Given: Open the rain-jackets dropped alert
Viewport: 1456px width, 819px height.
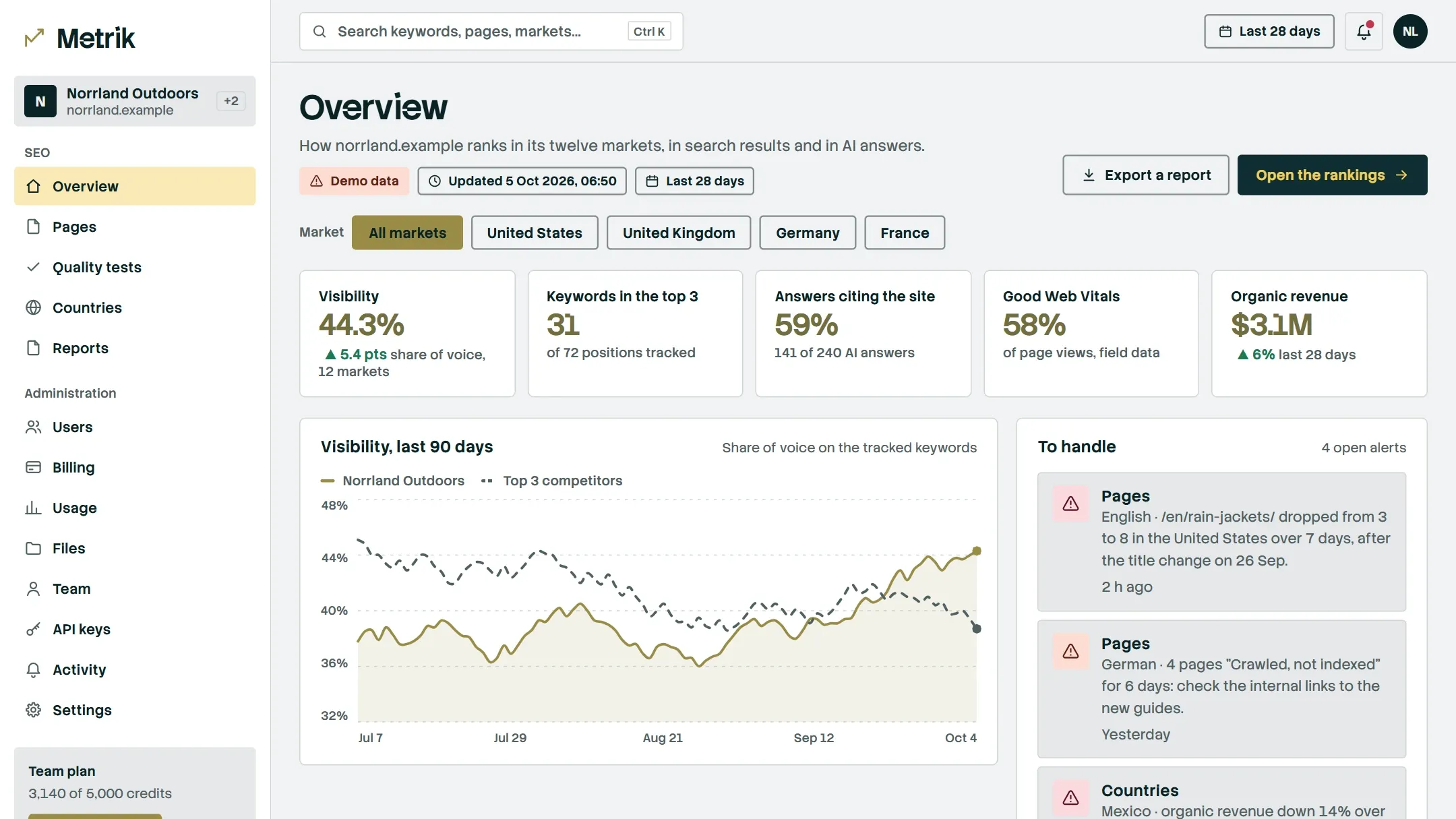Looking at the screenshot, I should (x=1221, y=542).
